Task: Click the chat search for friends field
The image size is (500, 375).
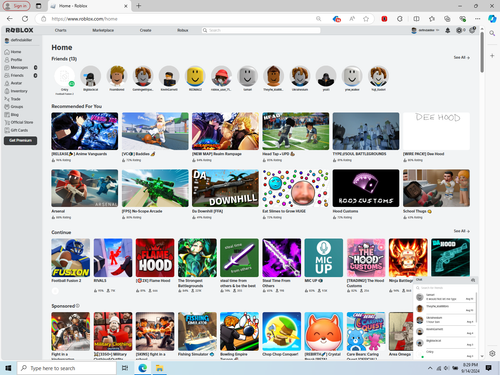Action: click(x=445, y=288)
